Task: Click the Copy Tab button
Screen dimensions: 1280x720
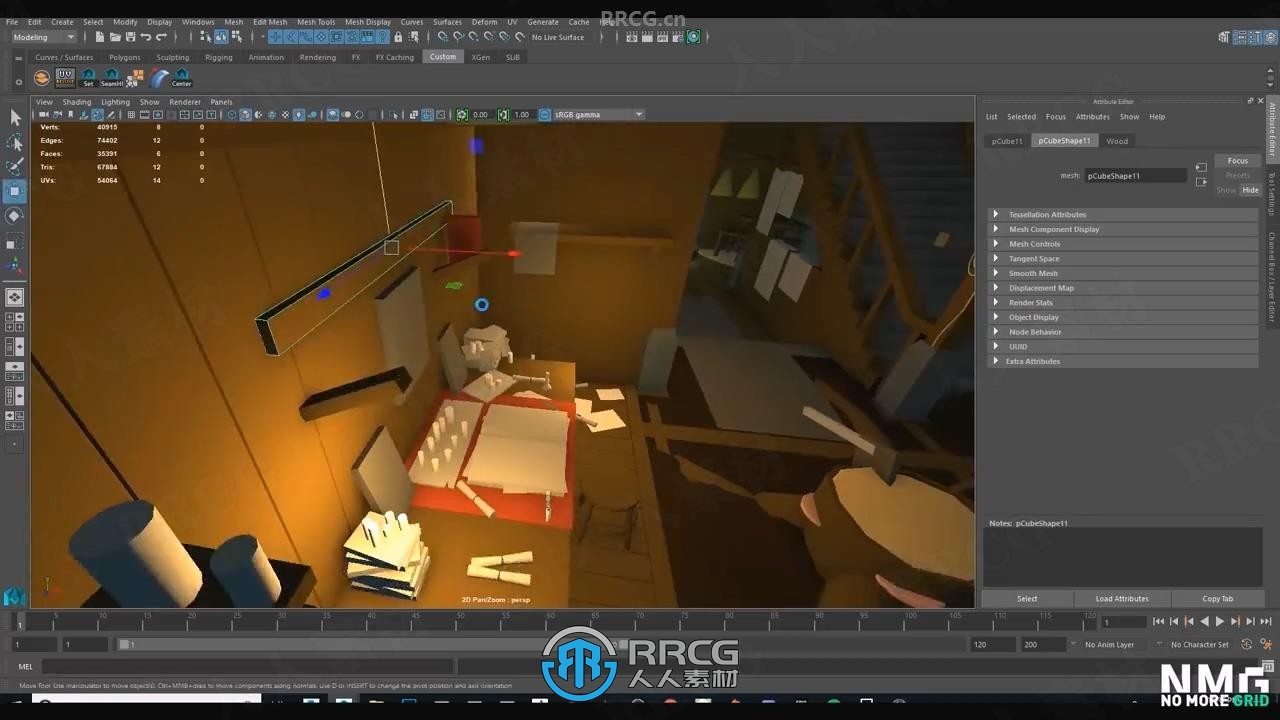Action: click(1217, 599)
